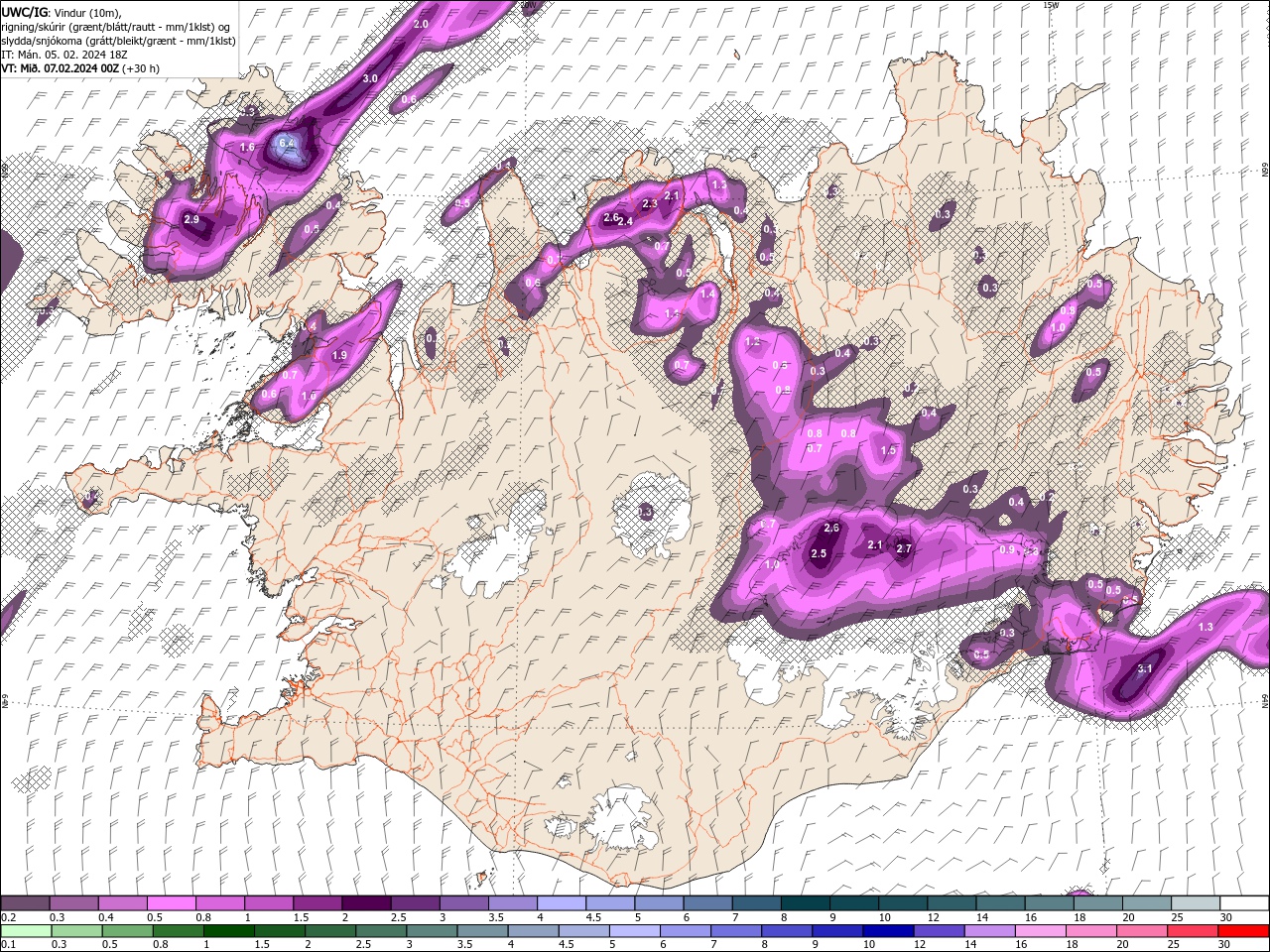Click the light pink 16–18 swatch in lower legend row
The image size is (1270, 952).
pos(1039,931)
